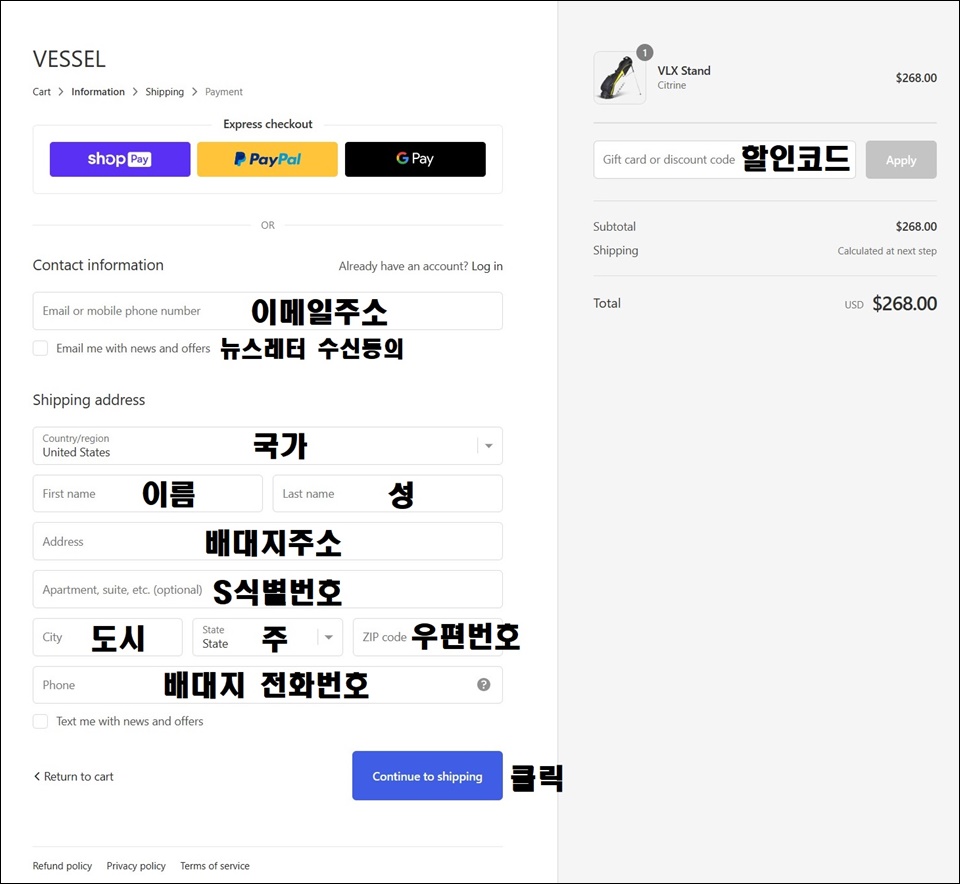The height and width of the screenshot is (884, 960).
Task: Open the Terms of service link
Action: 215,866
